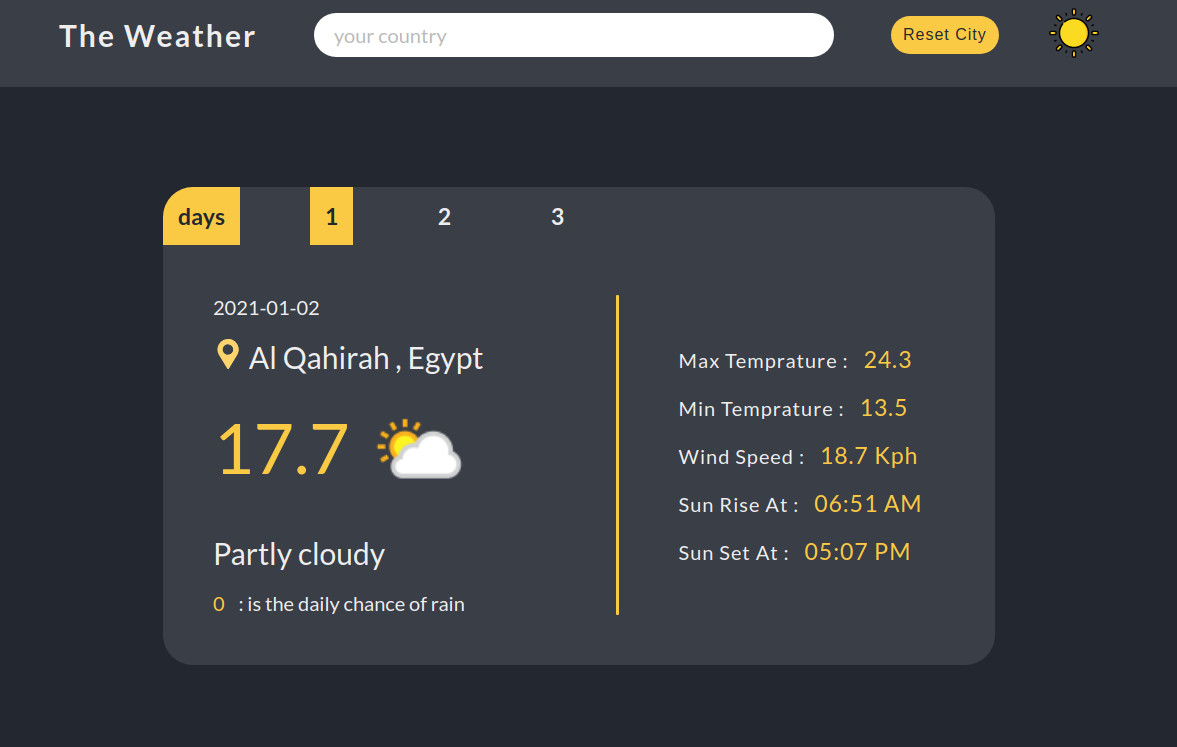Click the location pin icon

[x=227, y=354]
